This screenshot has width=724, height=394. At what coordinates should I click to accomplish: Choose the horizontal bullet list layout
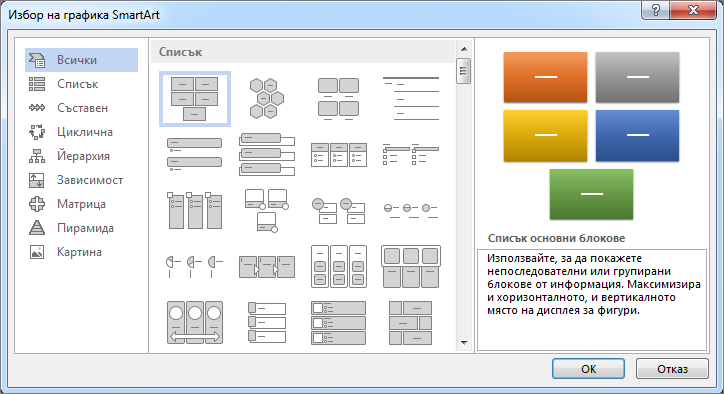pyautogui.click(x=339, y=155)
